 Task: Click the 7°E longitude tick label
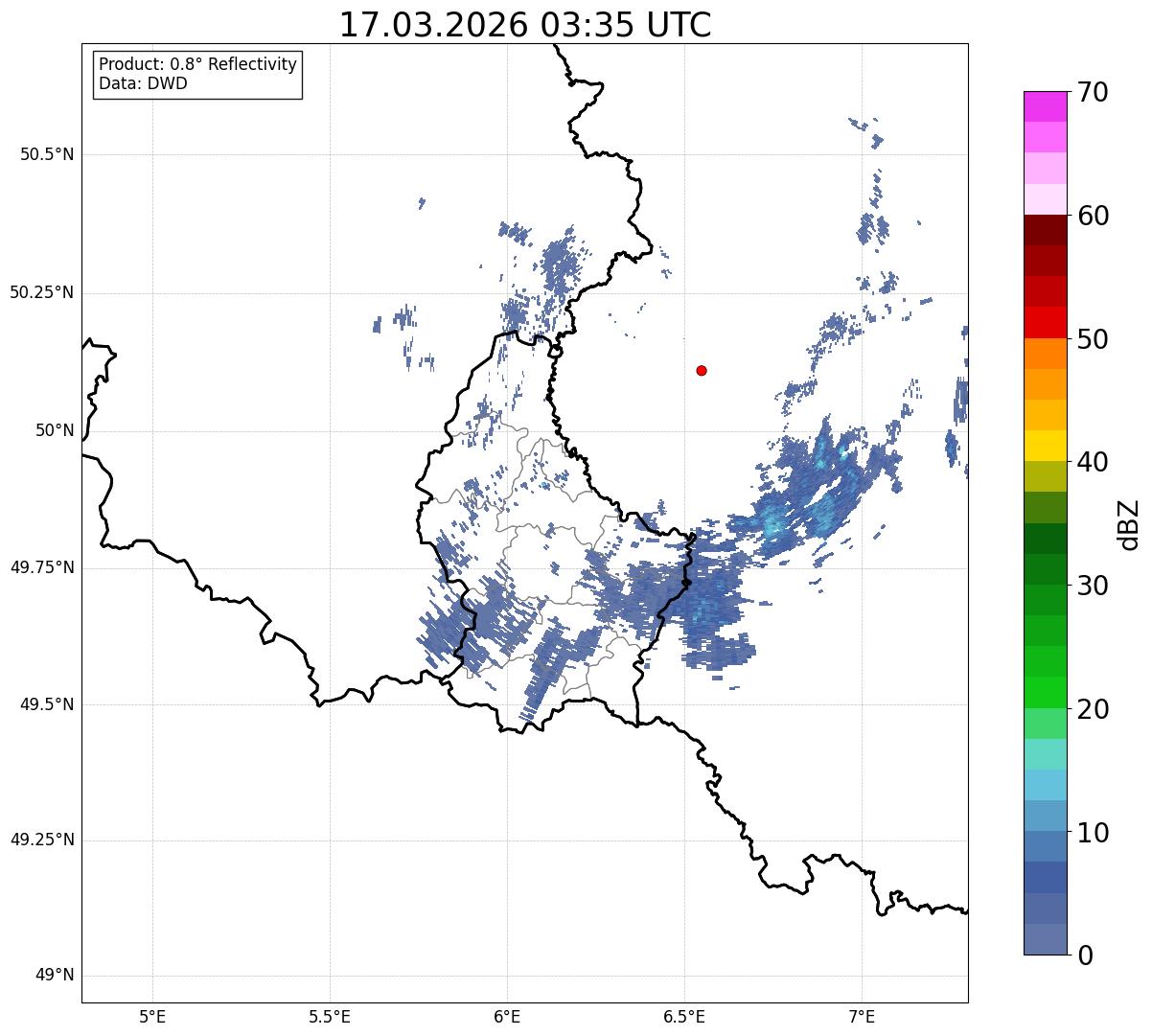[x=863, y=1015]
